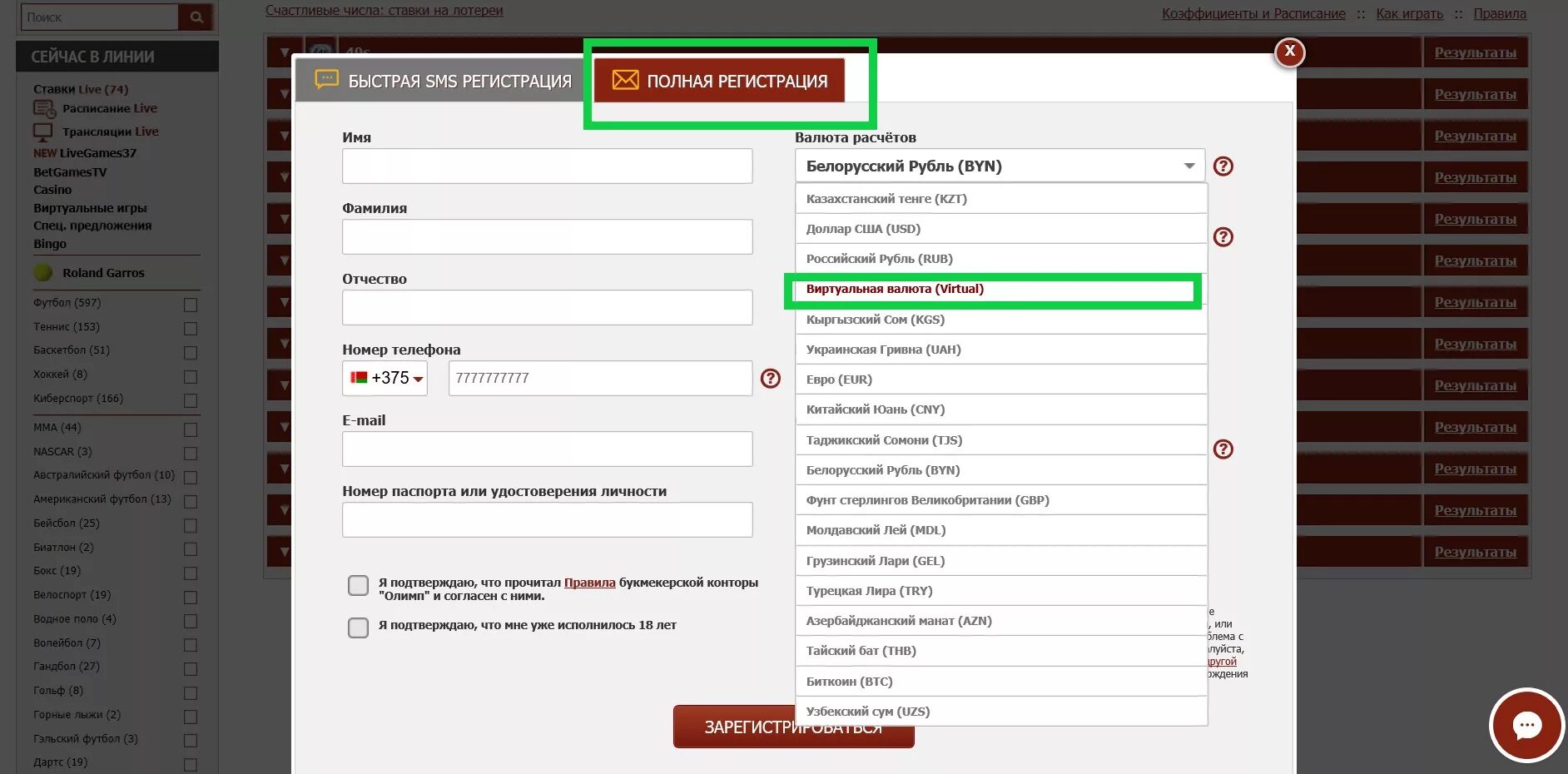Click the Roland Garros tennis ball icon
Screen dimensions: 1568x774
(43, 273)
